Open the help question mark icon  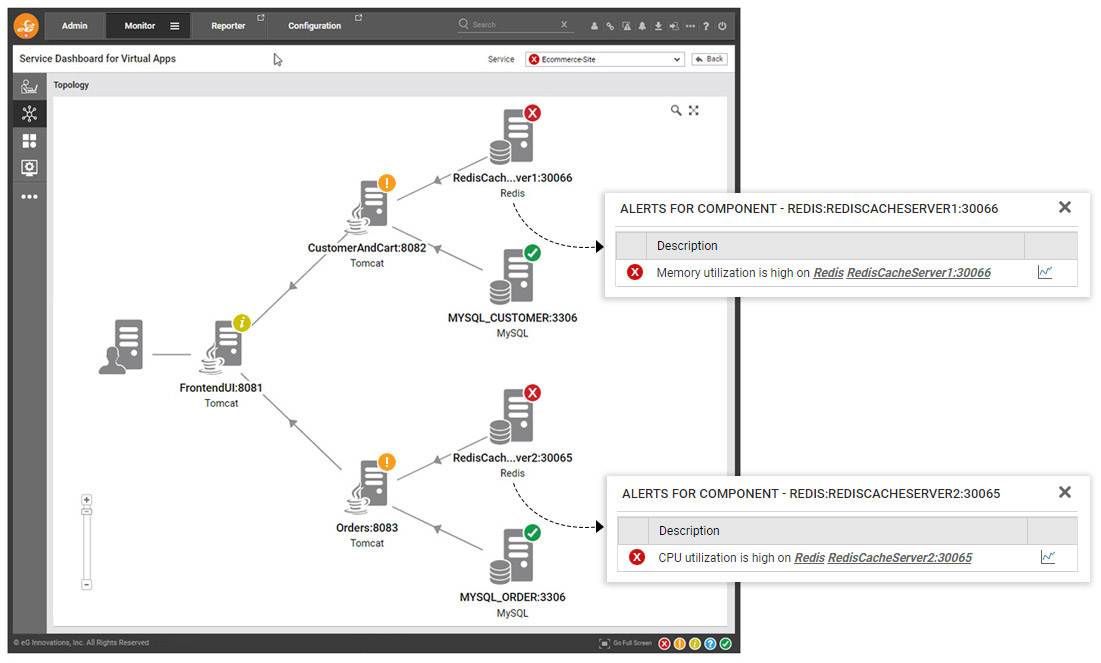point(706,26)
